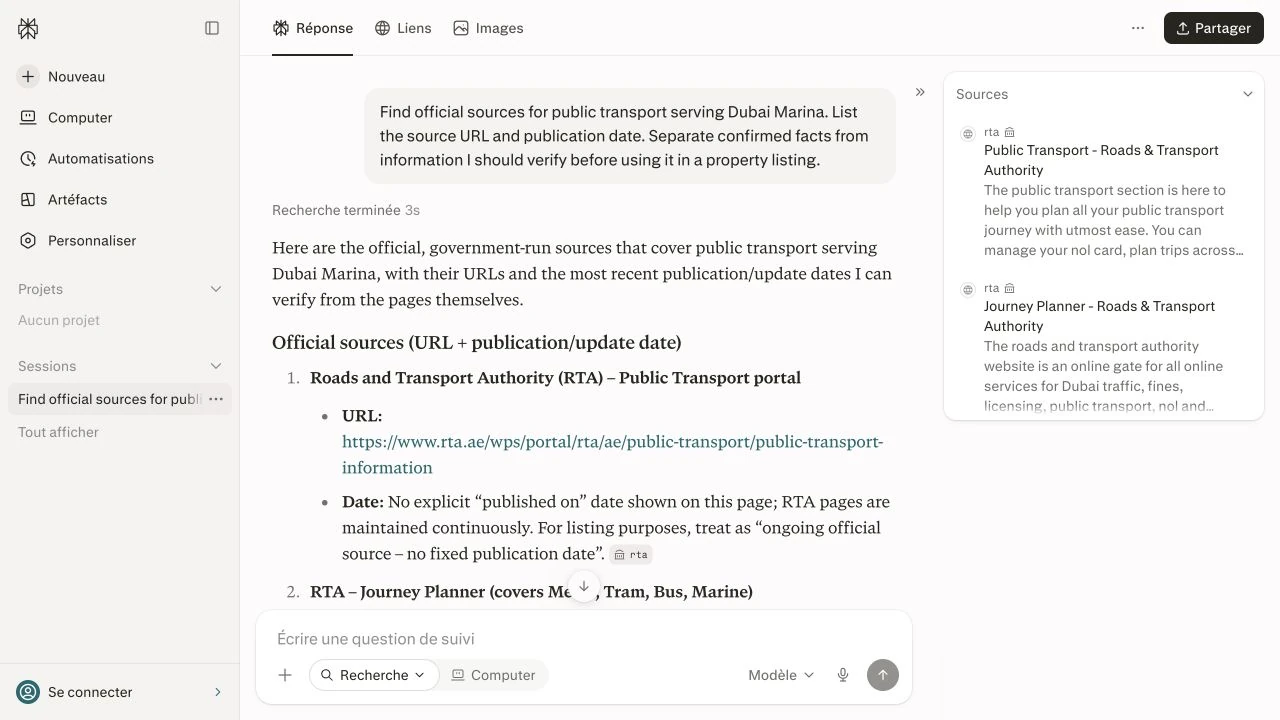The image size is (1280, 720).
Task: Collapse the Sources card chevron
Action: (1248, 94)
